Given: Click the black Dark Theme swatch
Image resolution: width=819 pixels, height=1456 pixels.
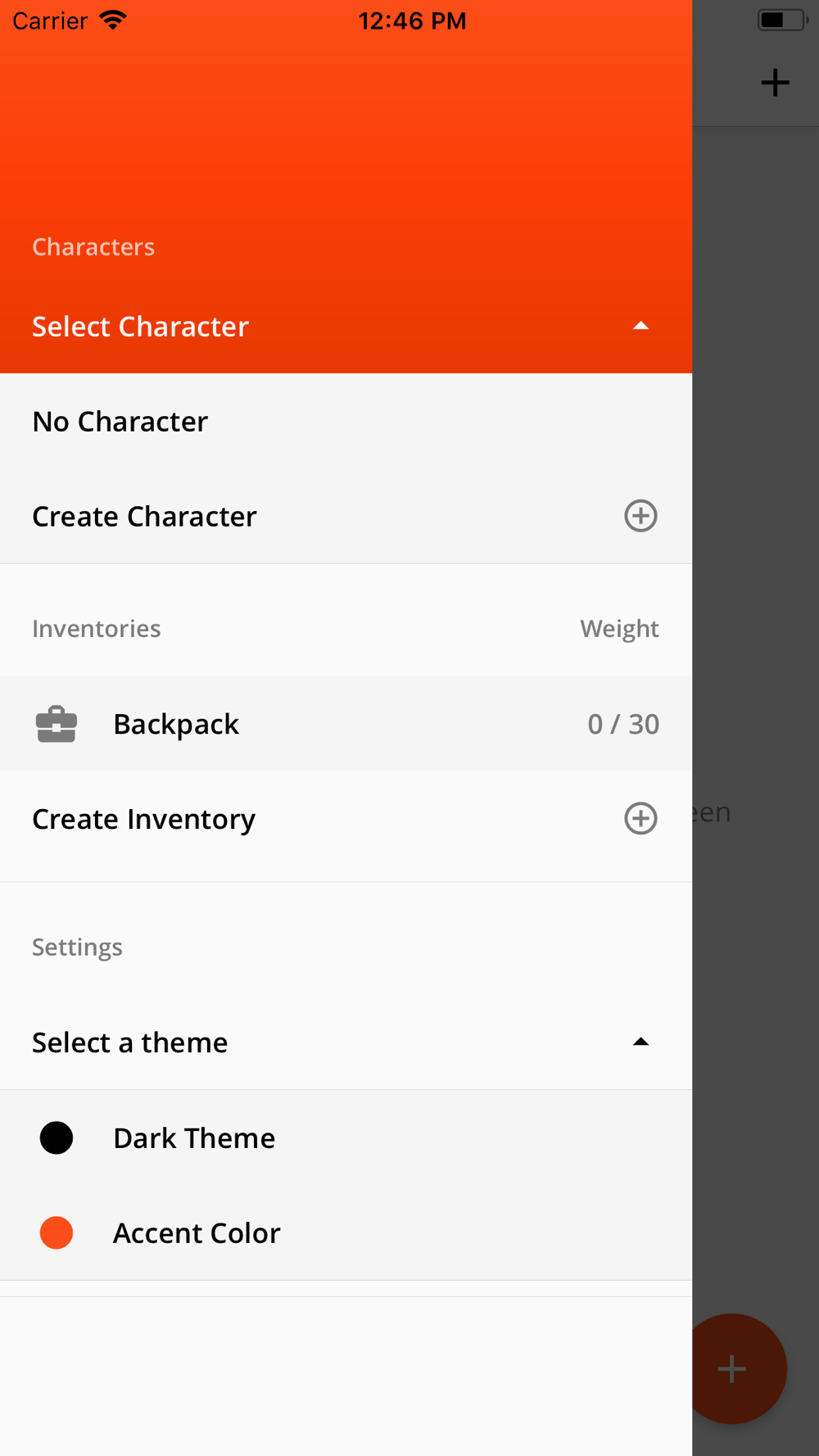Looking at the screenshot, I should [x=57, y=1137].
